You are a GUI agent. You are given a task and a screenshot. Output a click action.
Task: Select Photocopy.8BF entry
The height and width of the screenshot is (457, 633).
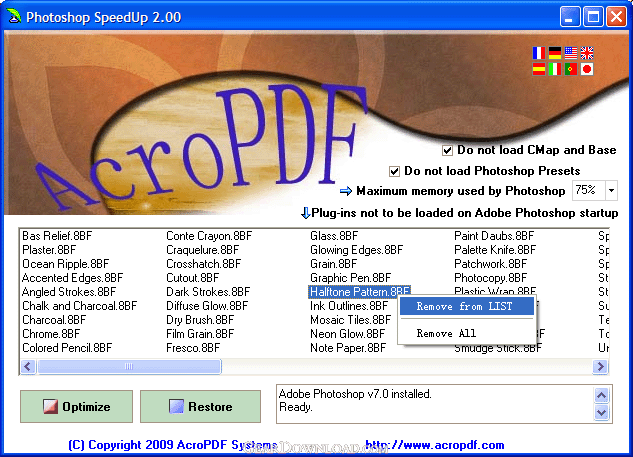click(x=490, y=278)
